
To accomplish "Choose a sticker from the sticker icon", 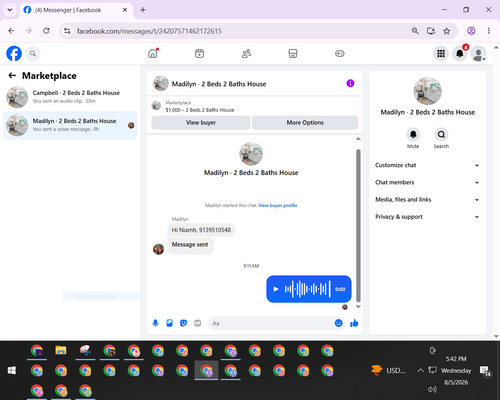I will click(183, 323).
